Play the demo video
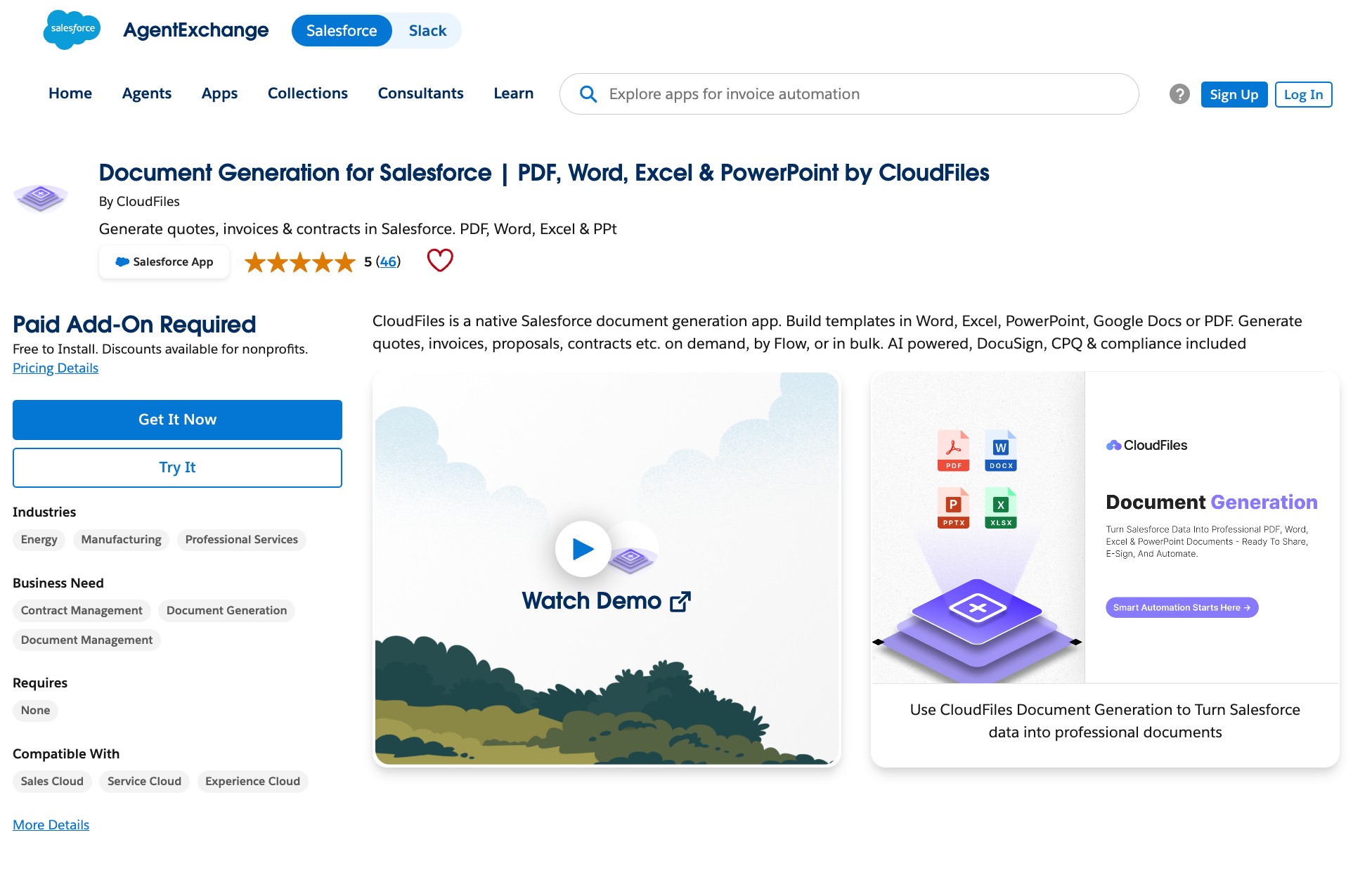The image size is (1372, 873). tap(583, 548)
